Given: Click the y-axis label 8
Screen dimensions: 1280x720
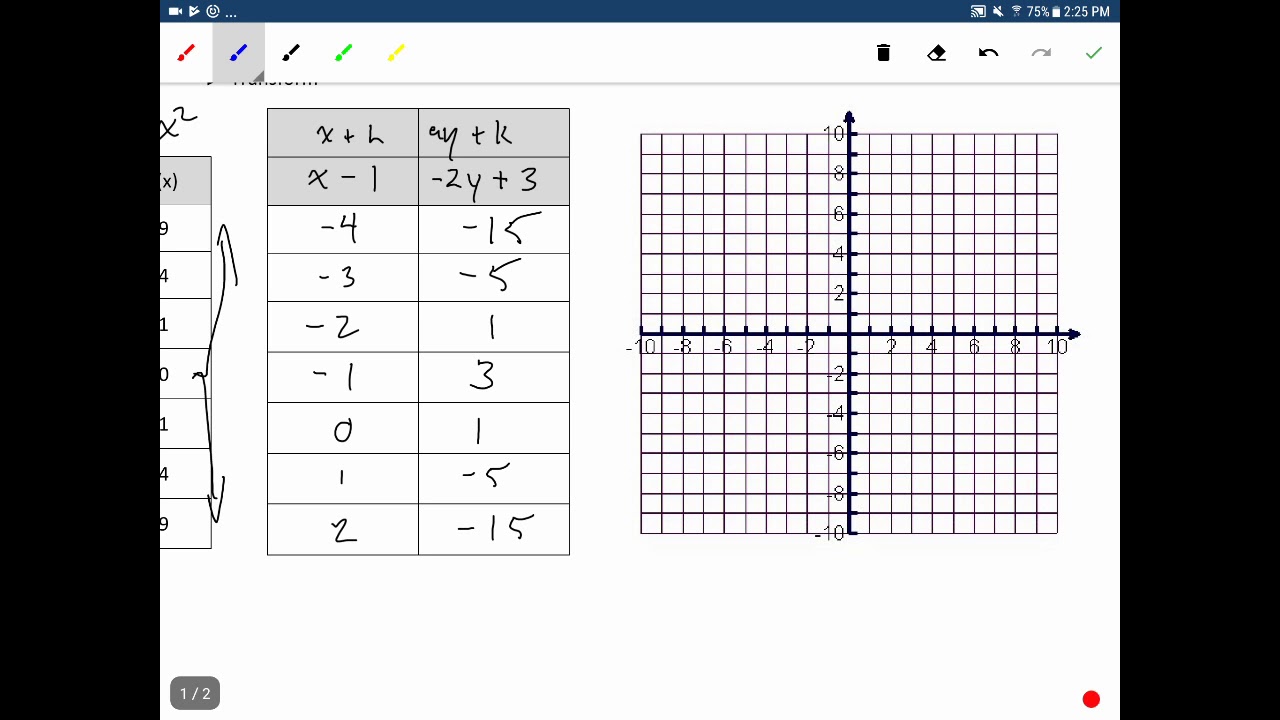Looking at the screenshot, I should 838,174.
